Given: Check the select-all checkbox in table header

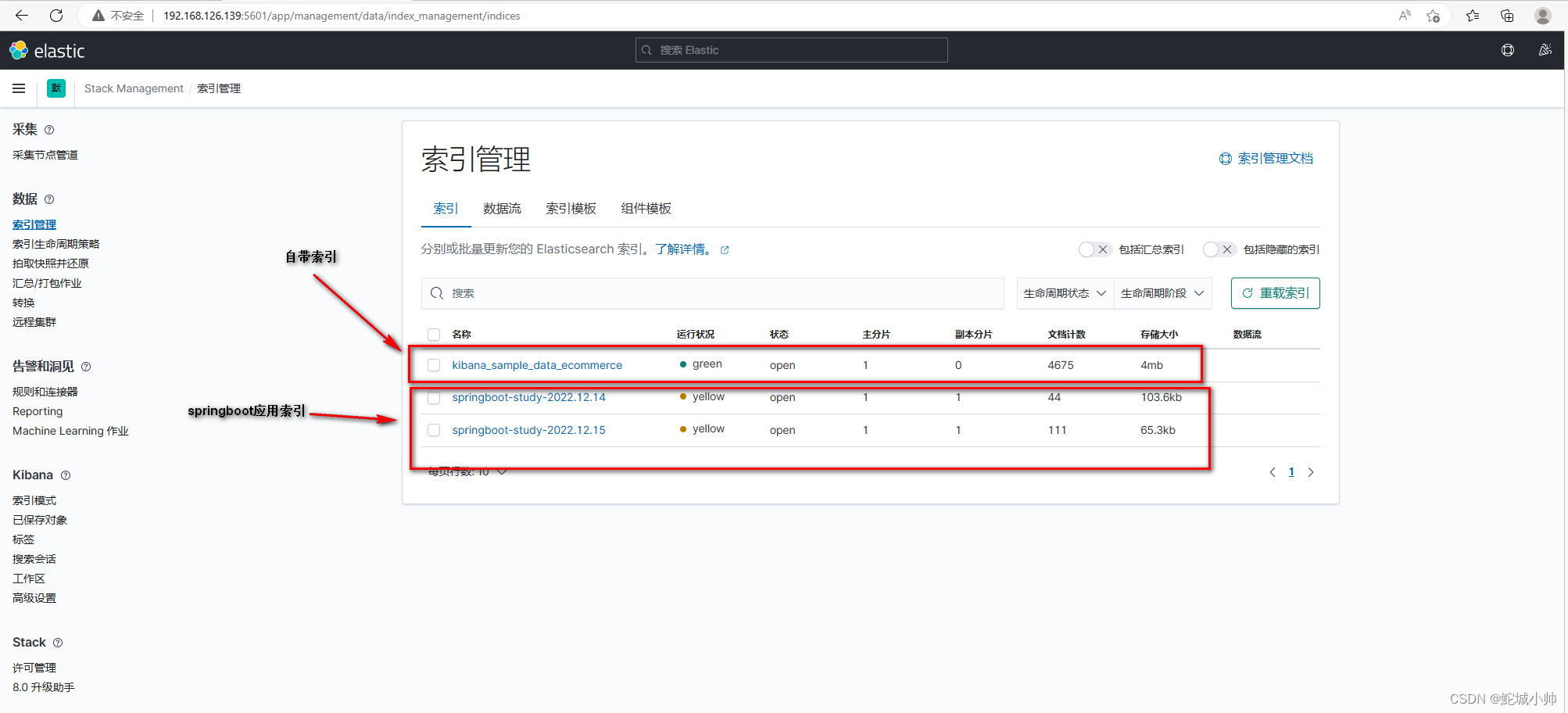Looking at the screenshot, I should (x=434, y=335).
